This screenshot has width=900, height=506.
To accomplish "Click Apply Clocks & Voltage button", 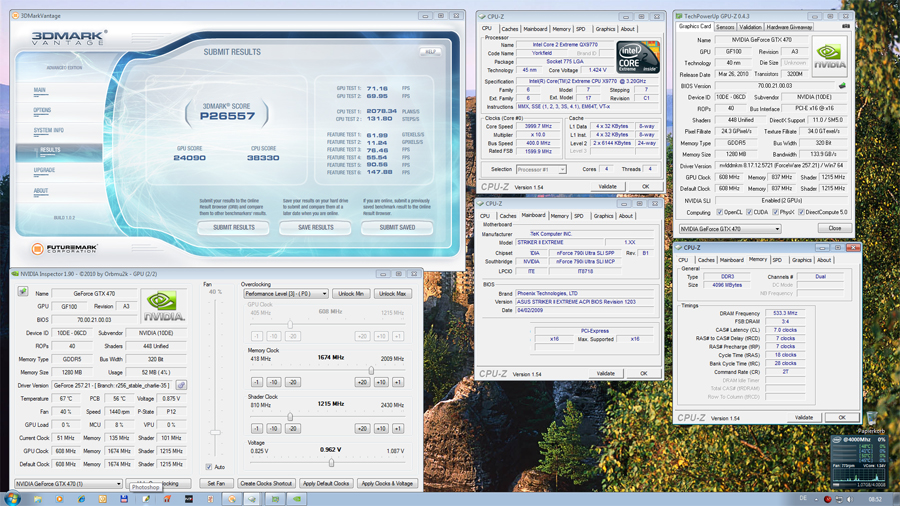I will click(387, 484).
